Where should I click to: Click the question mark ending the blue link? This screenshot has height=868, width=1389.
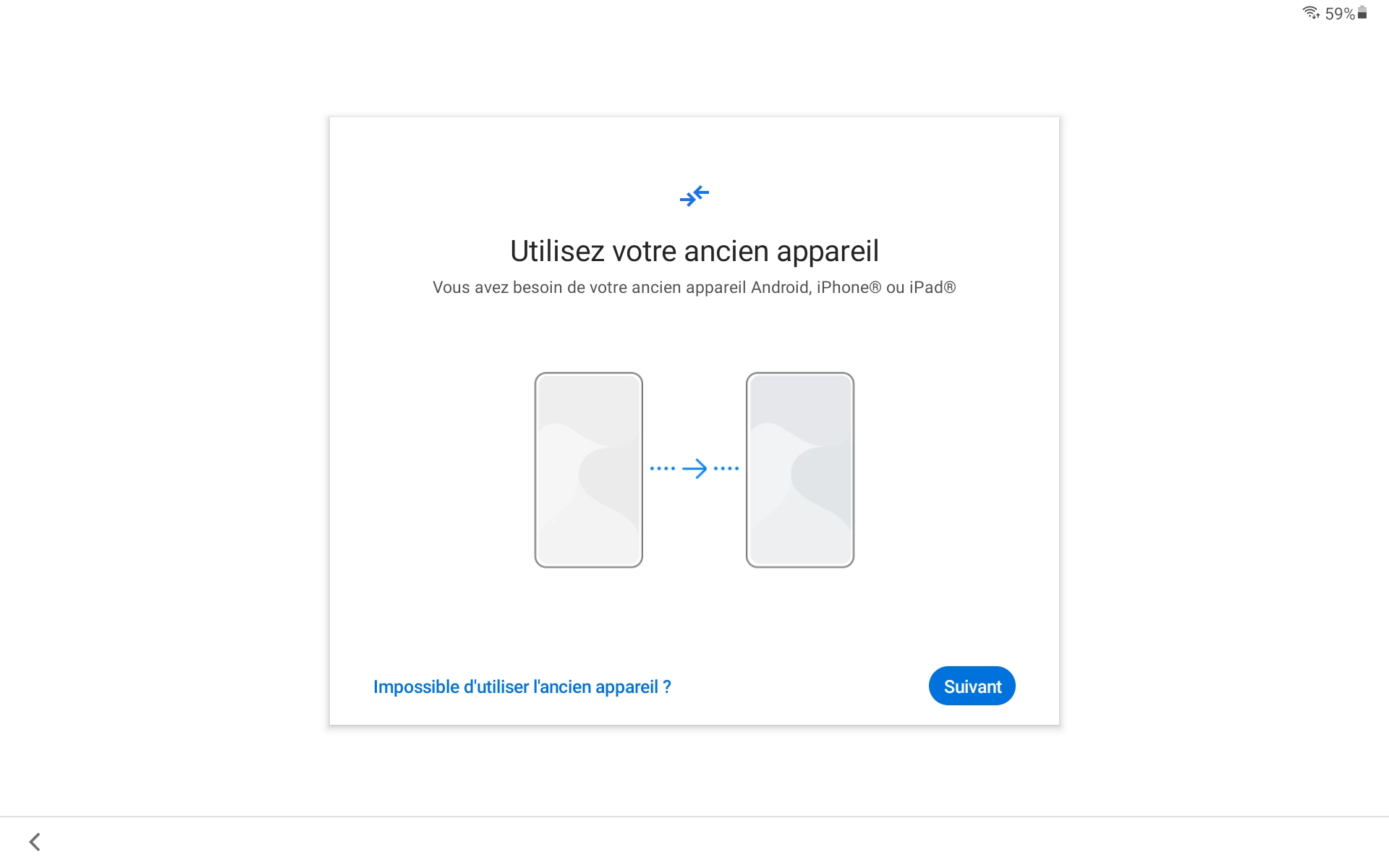click(667, 686)
